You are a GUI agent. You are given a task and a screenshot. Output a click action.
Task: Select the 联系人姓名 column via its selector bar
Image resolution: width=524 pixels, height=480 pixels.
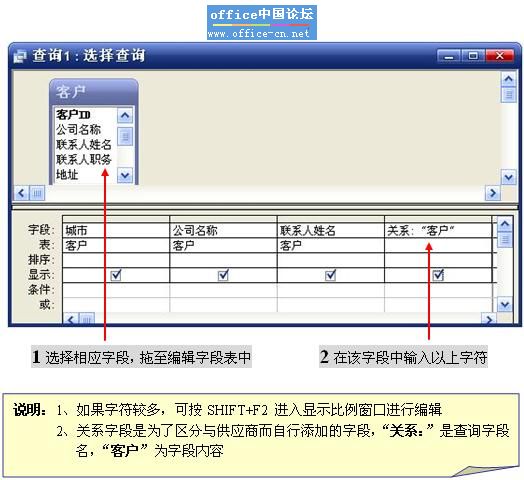tap(331, 219)
